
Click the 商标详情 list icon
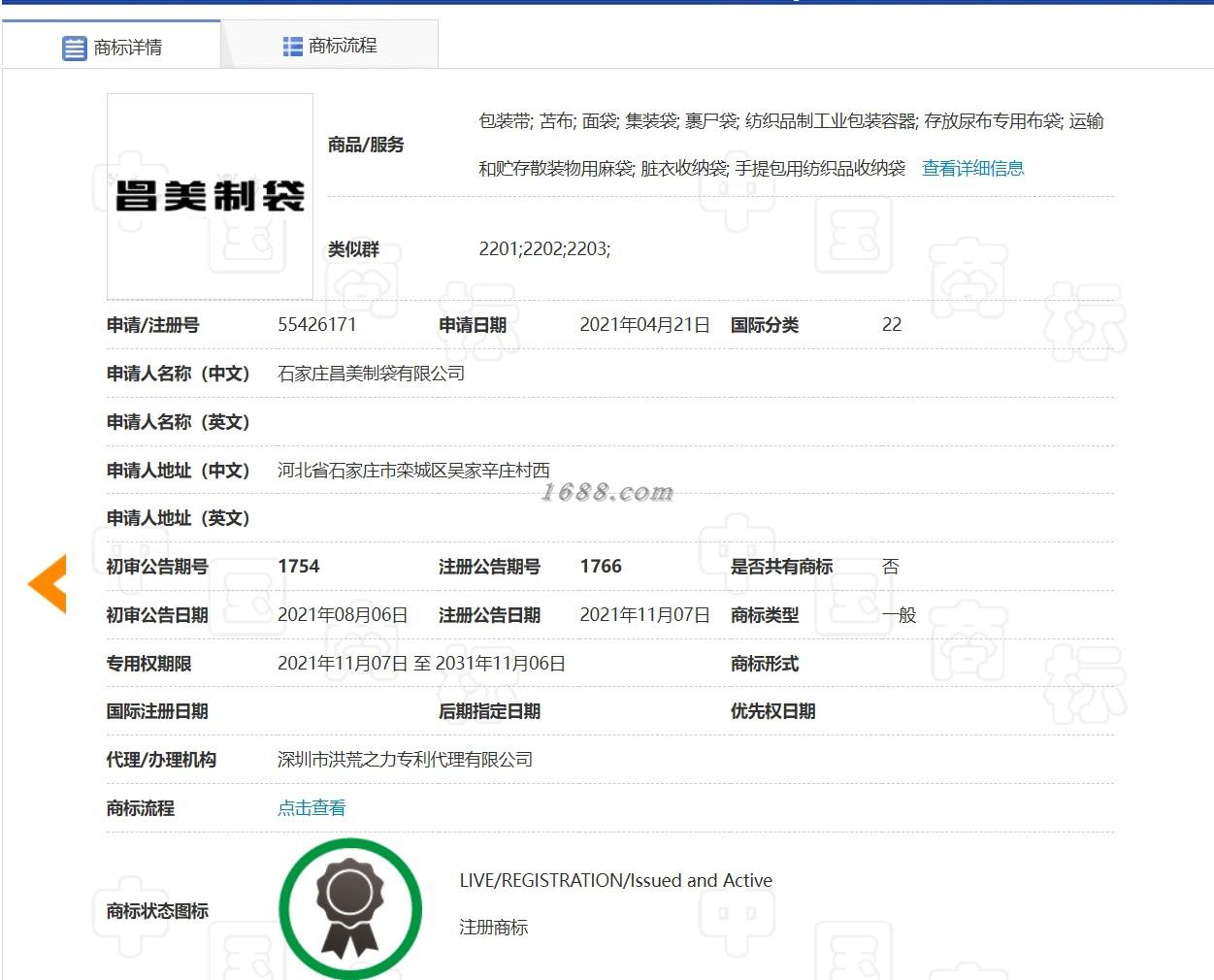pos(75,48)
